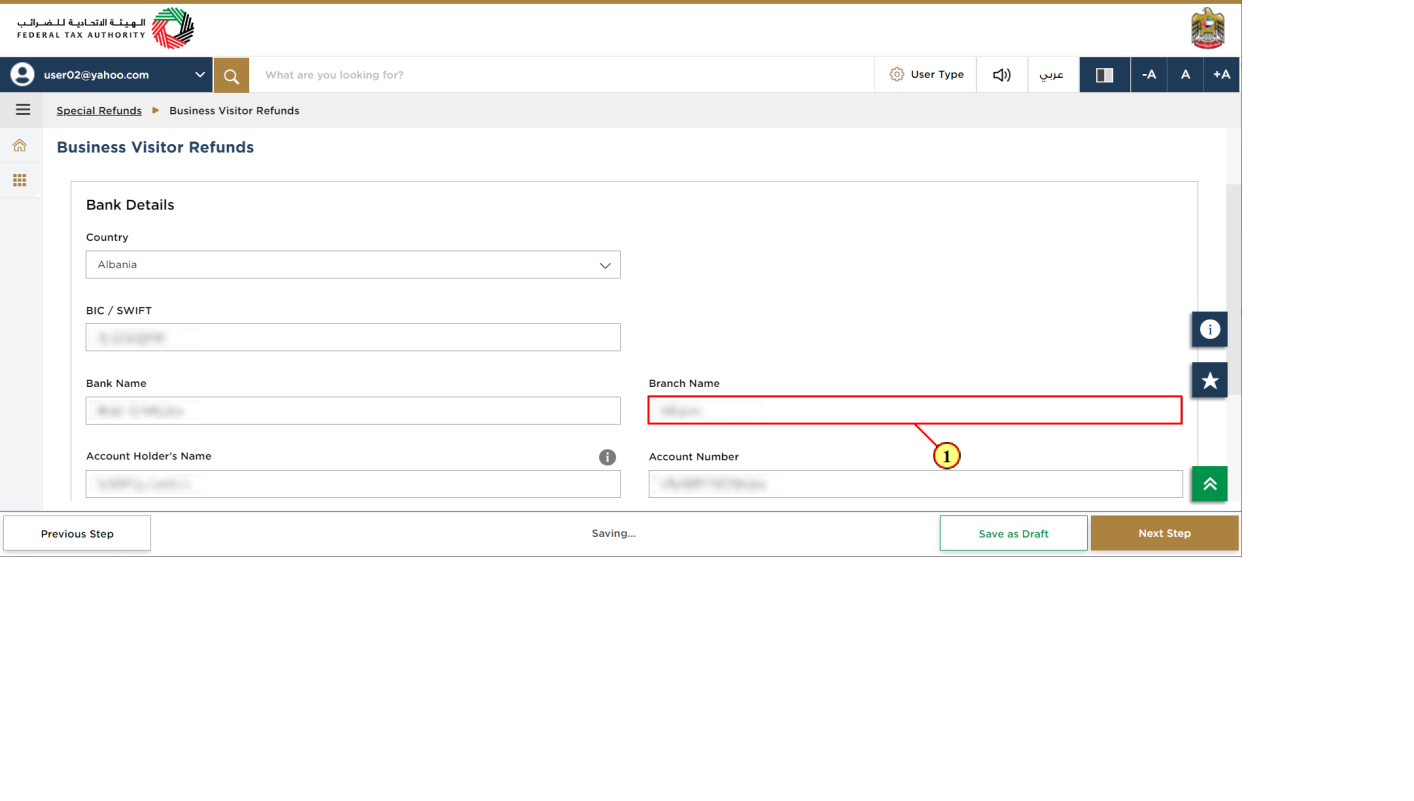Click the page vertical scrollbar
This screenshot has width=1414, height=801.
(1234, 290)
